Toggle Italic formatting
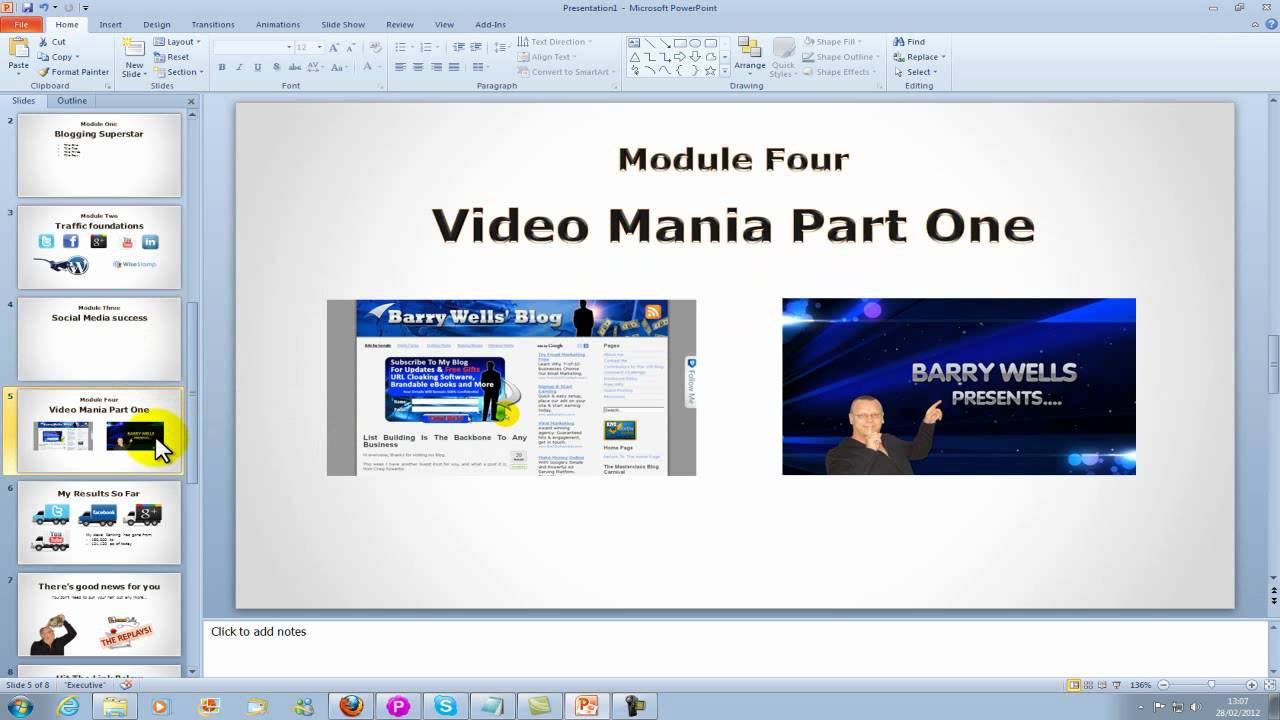Image resolution: width=1280 pixels, height=720 pixels. pyautogui.click(x=240, y=67)
